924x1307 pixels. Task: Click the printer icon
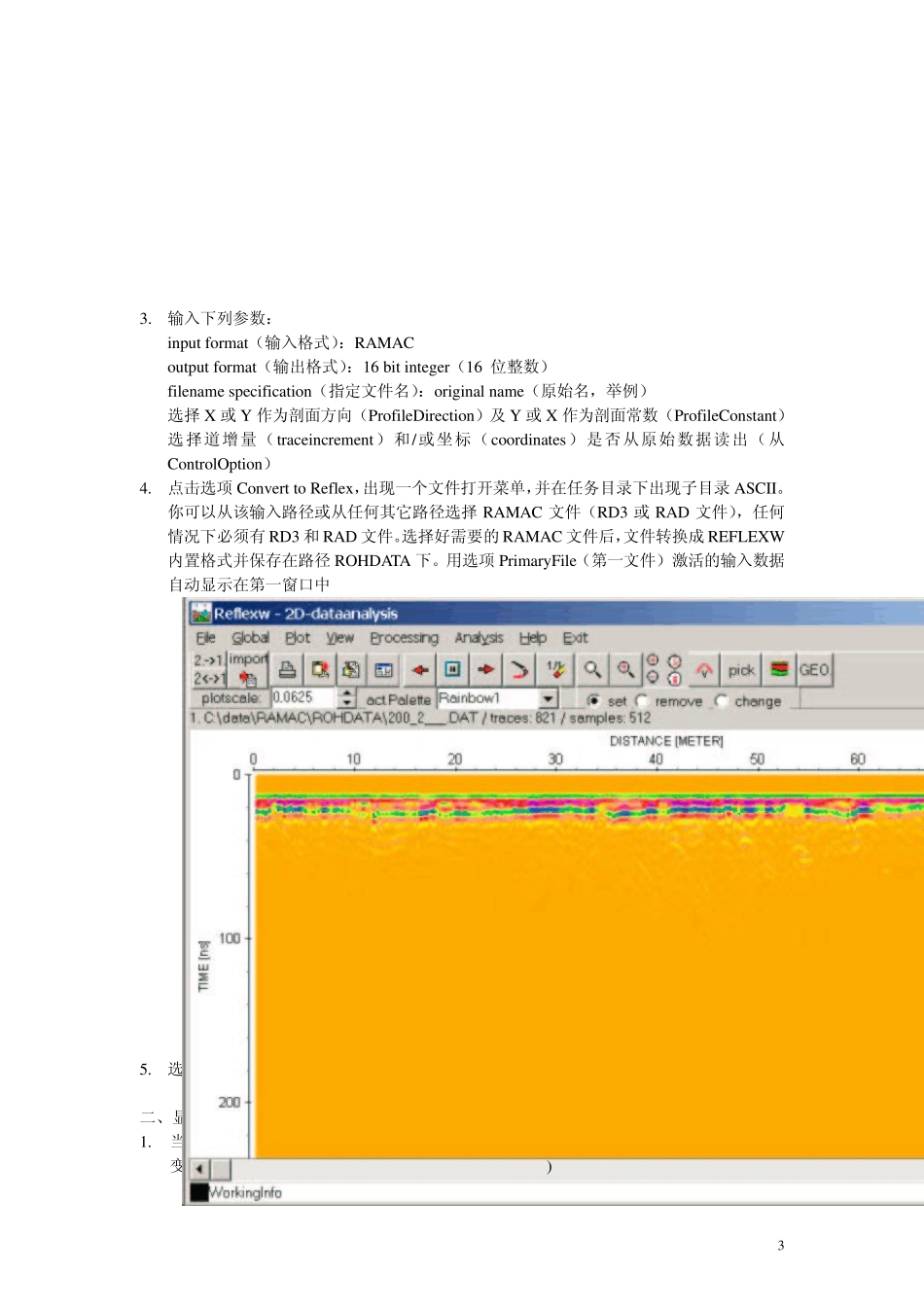[x=287, y=669]
